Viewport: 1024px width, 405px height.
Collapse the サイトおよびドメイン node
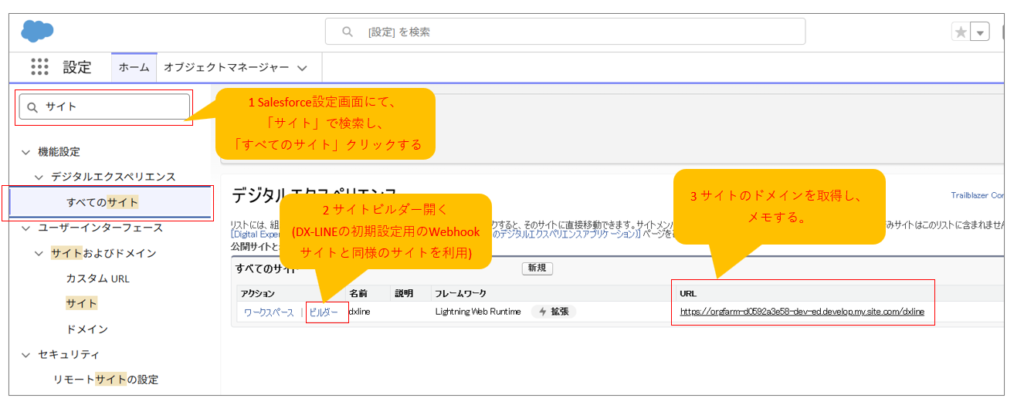pyautogui.click(x=39, y=253)
